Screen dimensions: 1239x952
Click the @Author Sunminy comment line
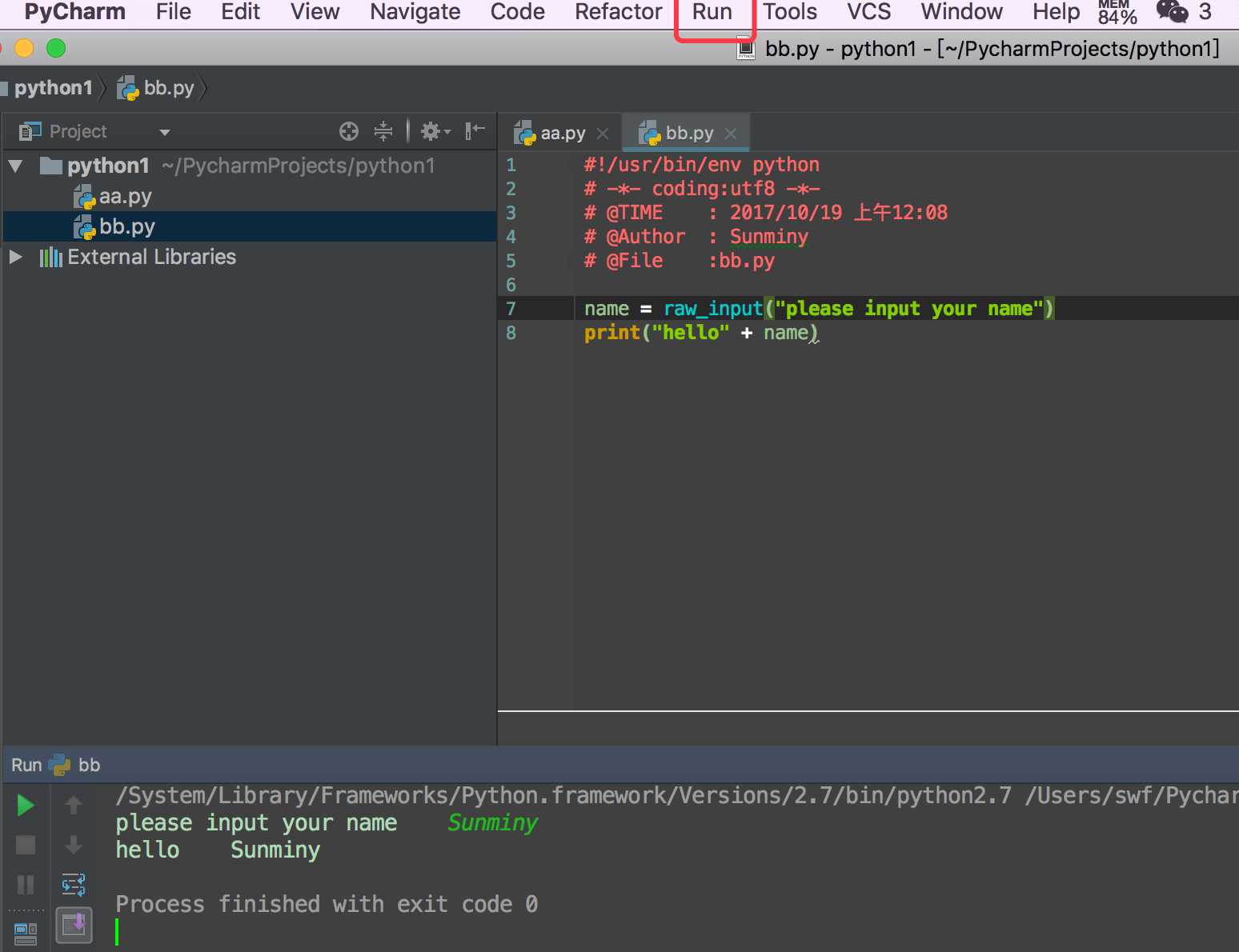(x=696, y=237)
